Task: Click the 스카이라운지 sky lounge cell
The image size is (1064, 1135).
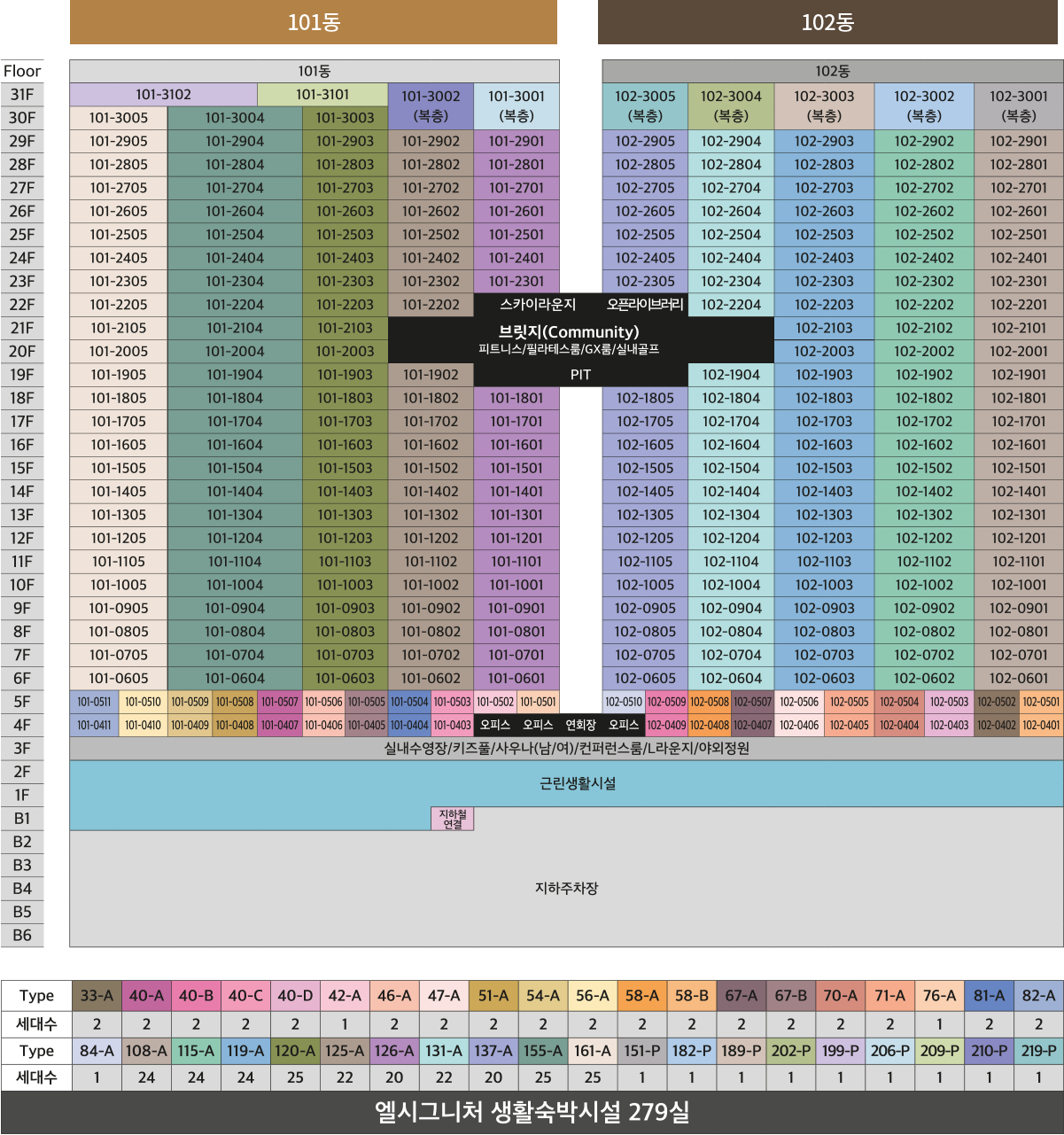Action: click(538, 305)
